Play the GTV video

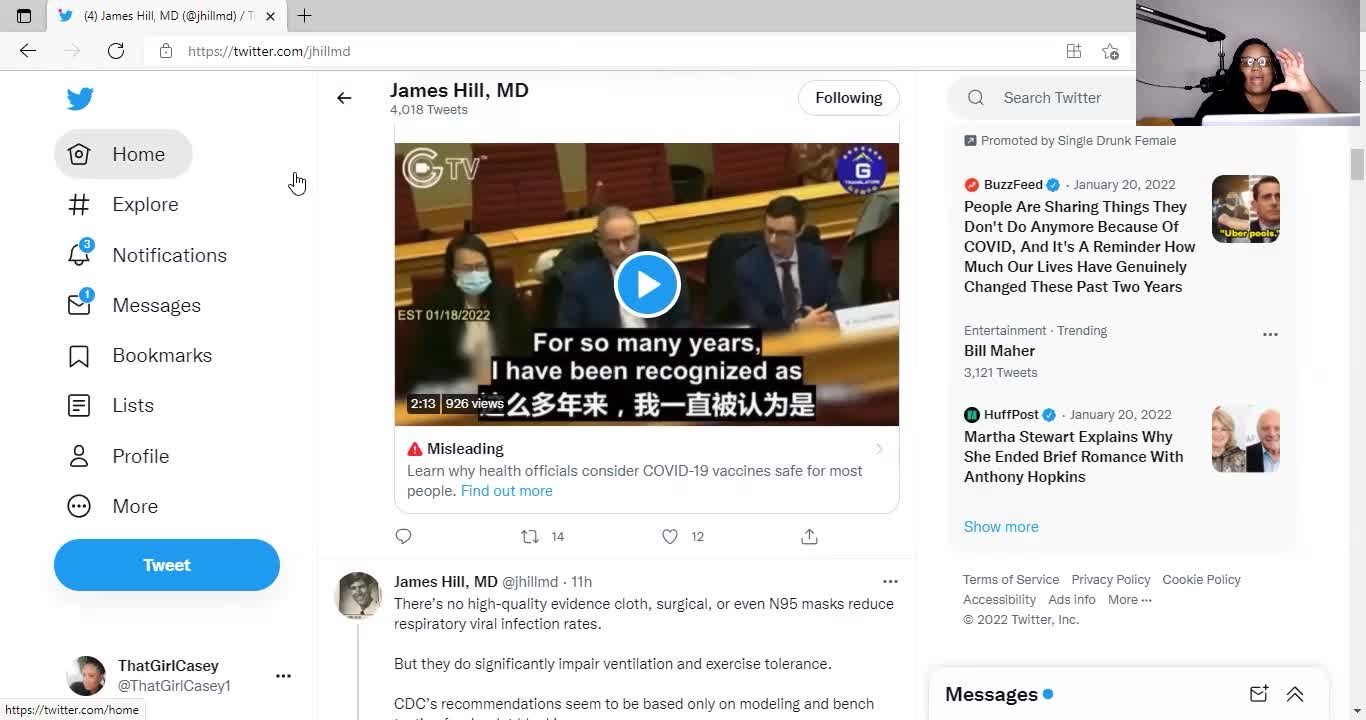pos(647,285)
